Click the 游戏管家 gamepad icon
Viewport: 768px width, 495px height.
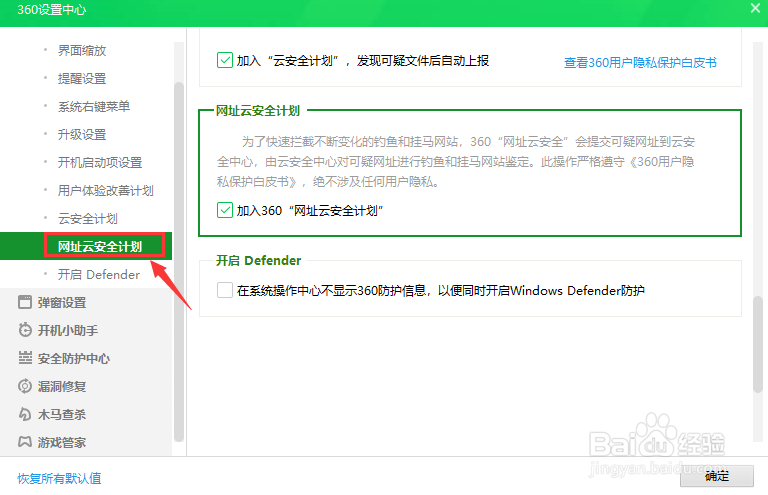25,442
